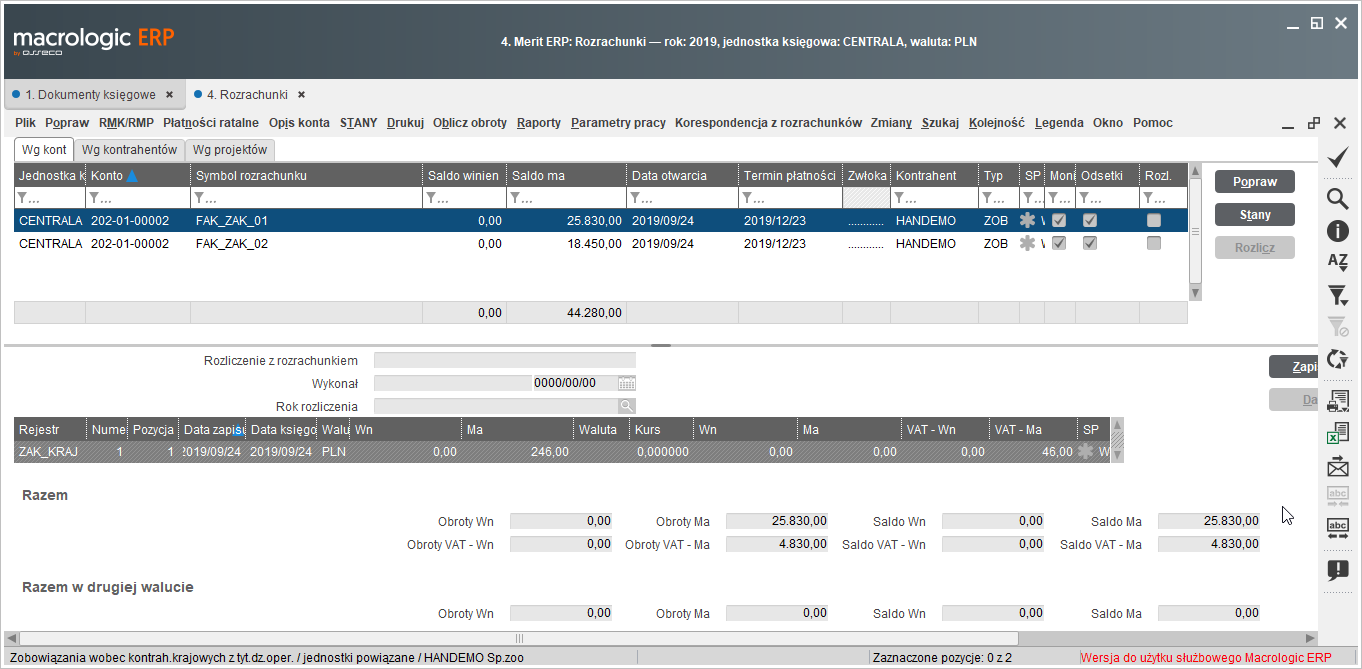Open the Raporty menu
Image resolution: width=1362 pixels, height=669 pixels.
coord(538,123)
